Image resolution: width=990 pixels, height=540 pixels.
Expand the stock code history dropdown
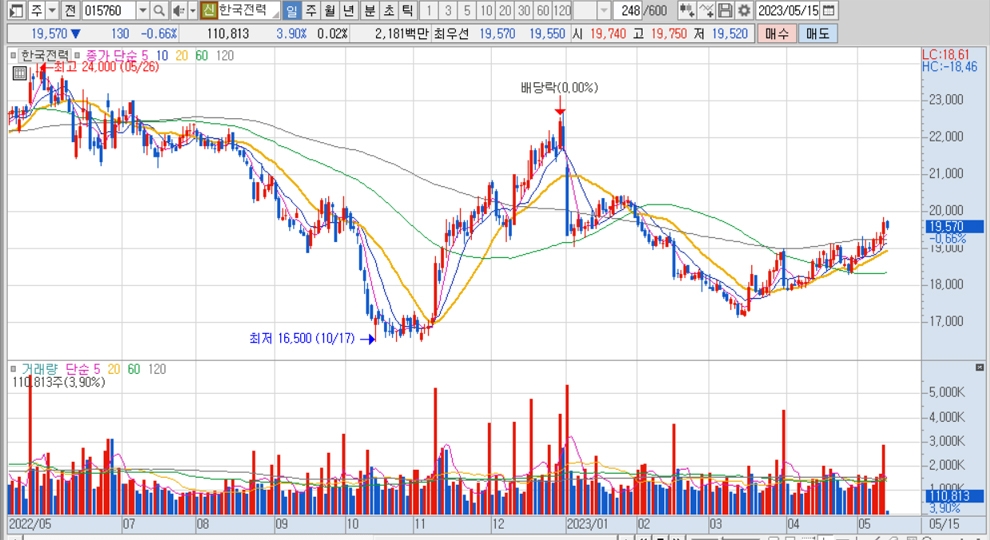[141, 10]
